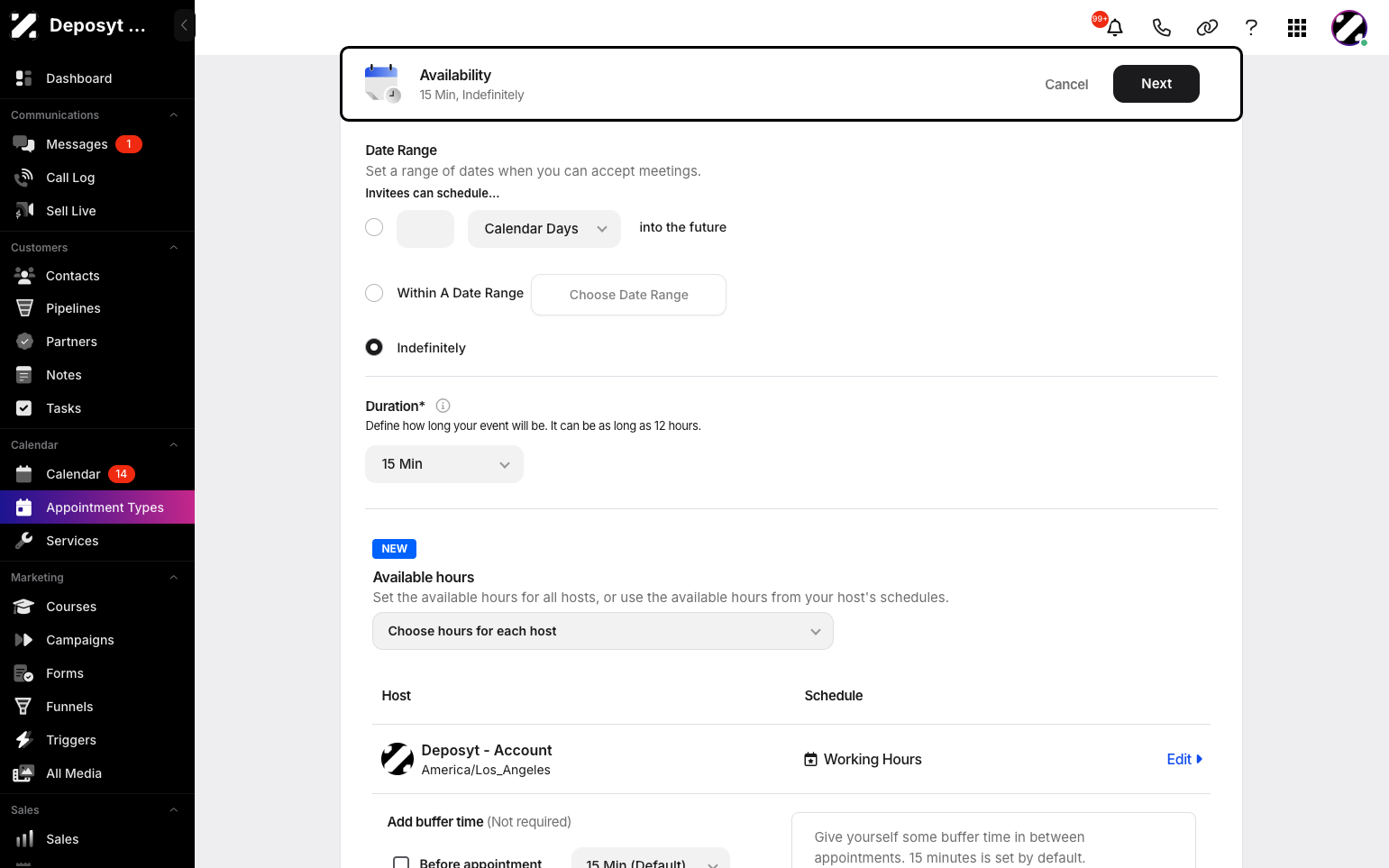Collapse the Calendar section in sidebar
This screenshot has width=1389, height=868.
pos(174,445)
